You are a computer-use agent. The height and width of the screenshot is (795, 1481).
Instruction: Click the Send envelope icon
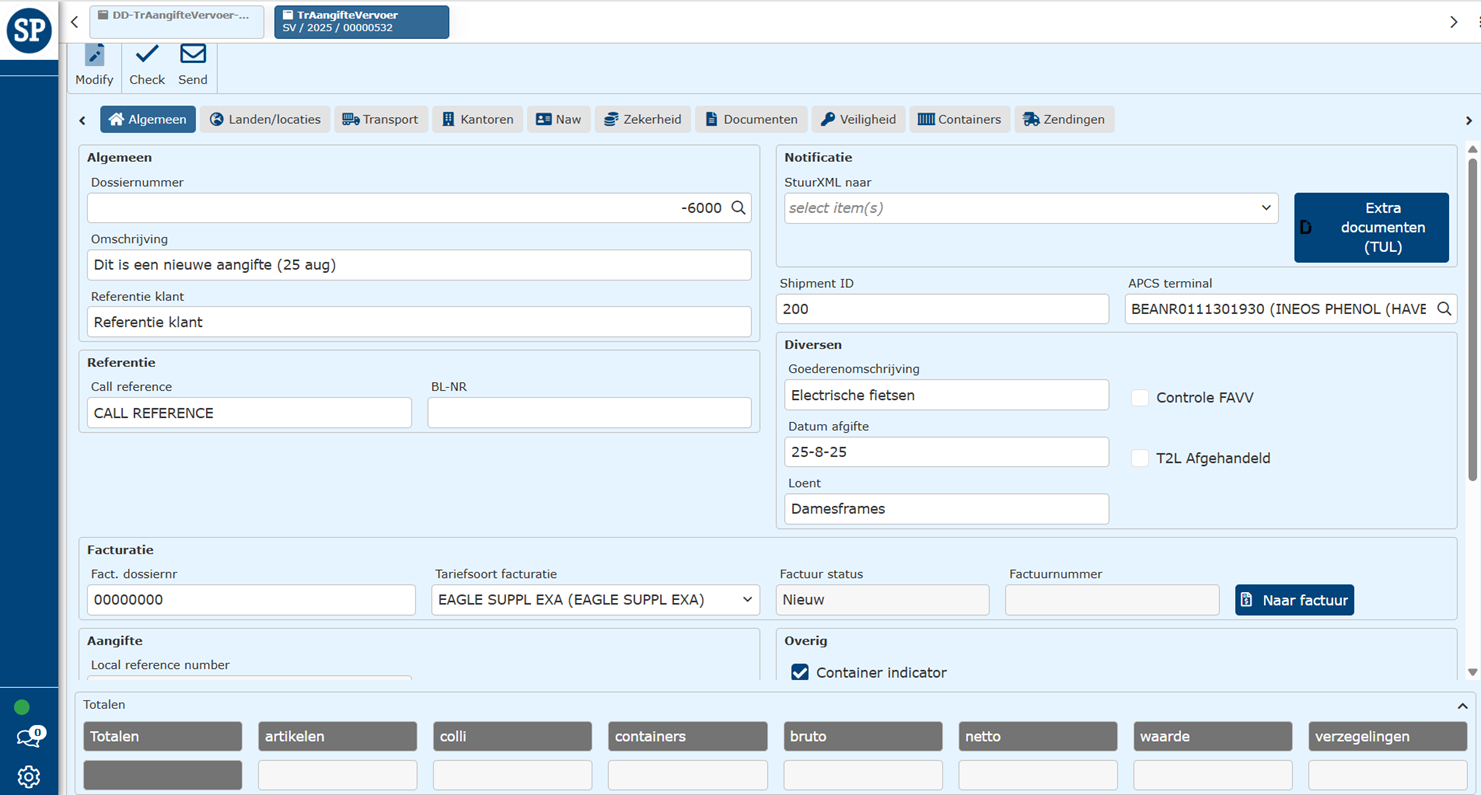tap(193, 54)
